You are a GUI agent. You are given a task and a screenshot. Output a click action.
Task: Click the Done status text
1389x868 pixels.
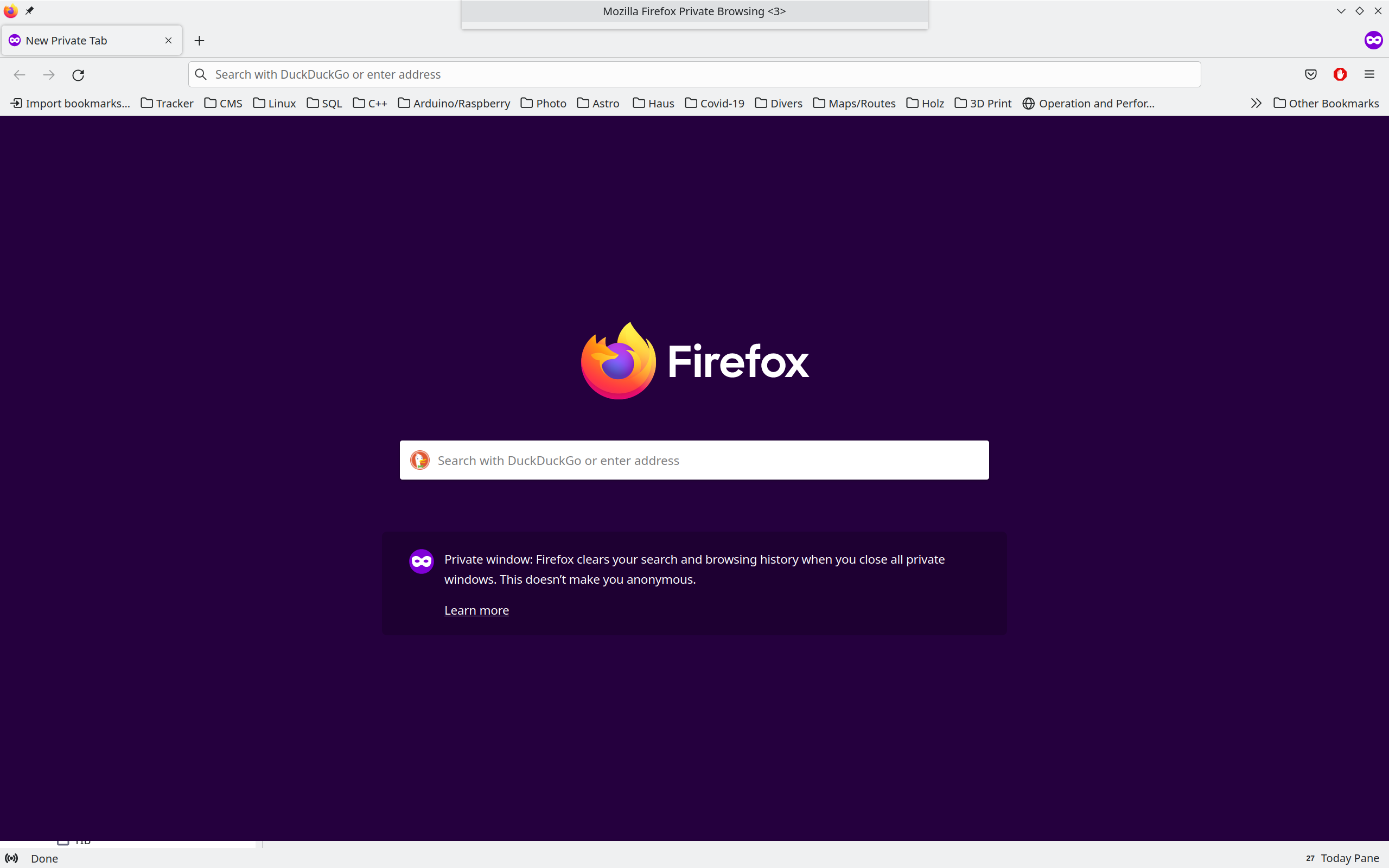point(44,858)
